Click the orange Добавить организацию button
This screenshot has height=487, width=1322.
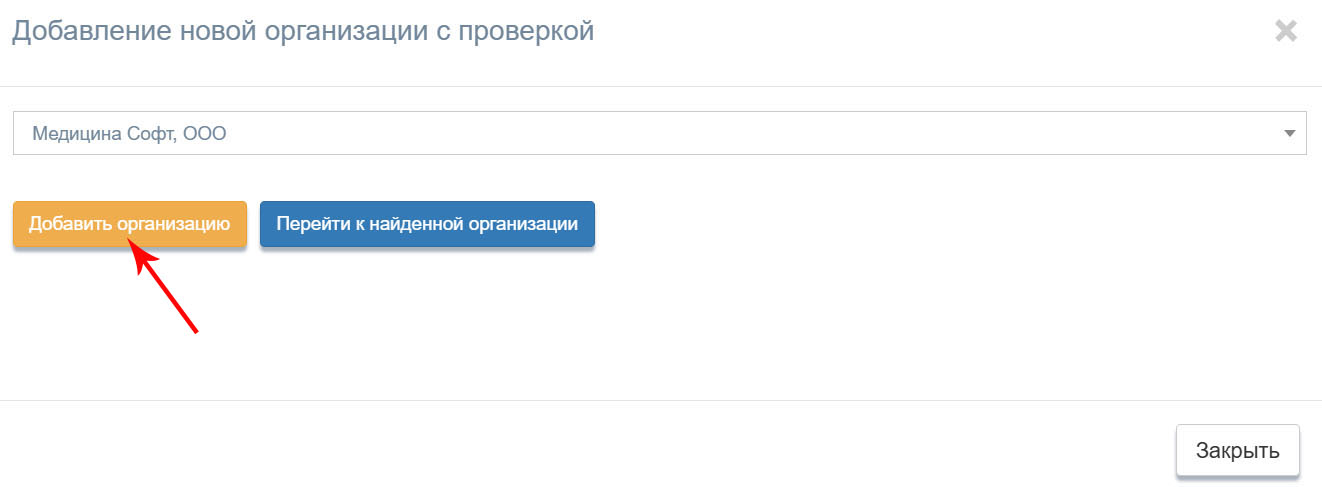[130, 224]
